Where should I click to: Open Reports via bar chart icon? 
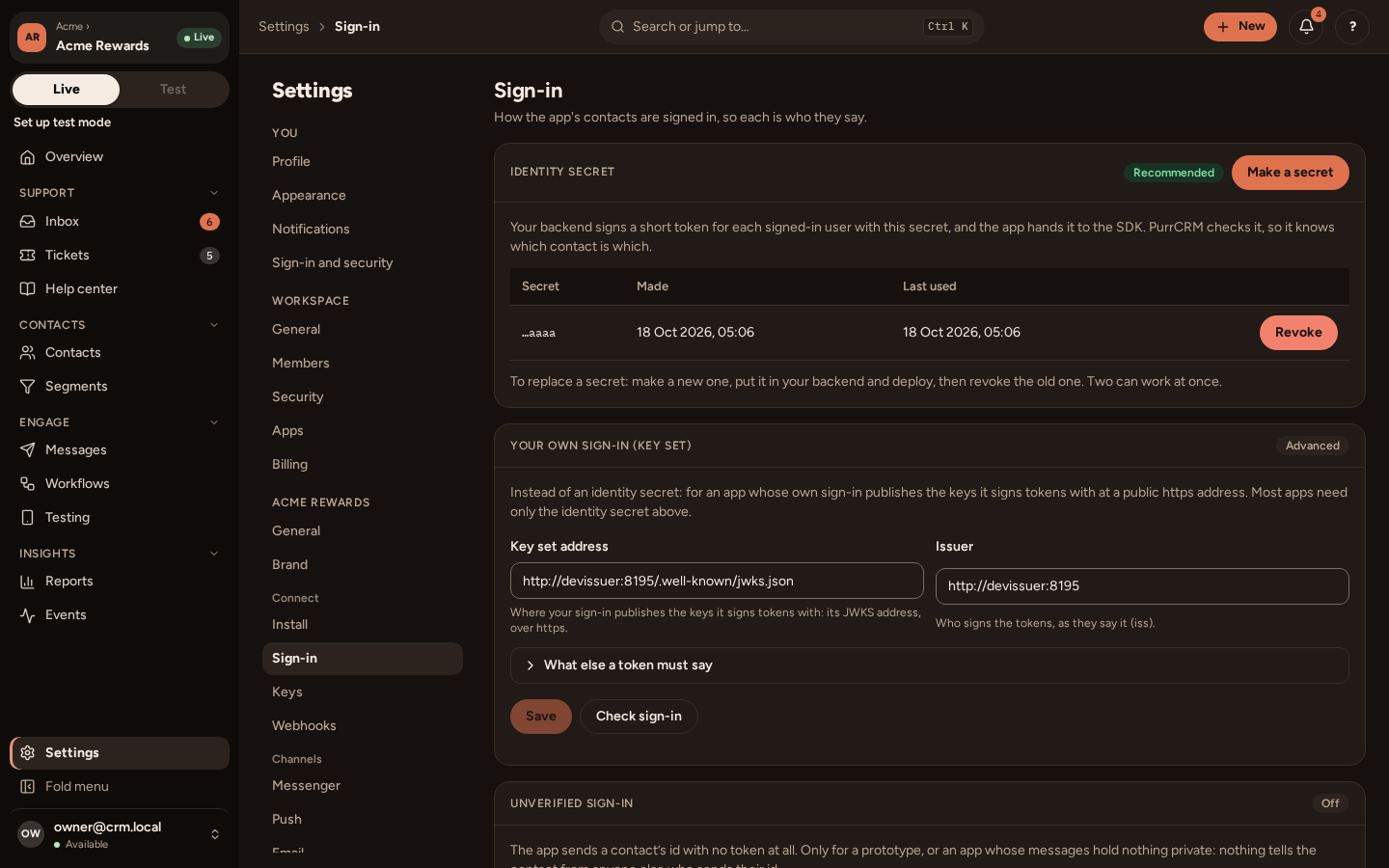coord(28,582)
